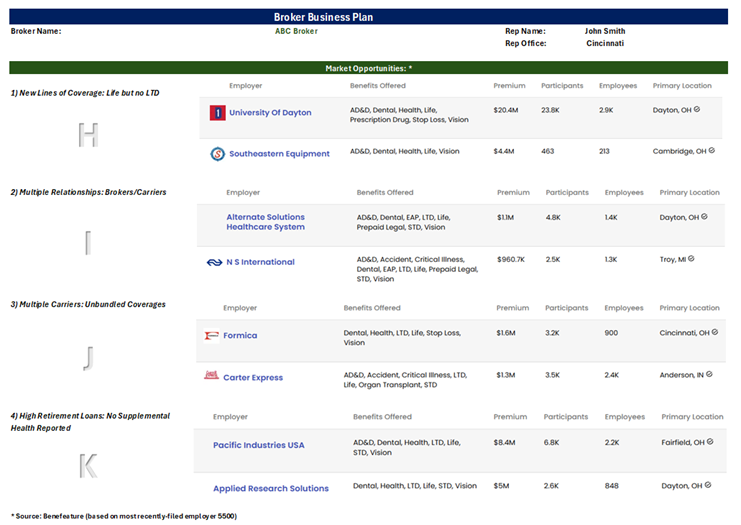Open the Southeastern Equipment employer link

pos(279,154)
